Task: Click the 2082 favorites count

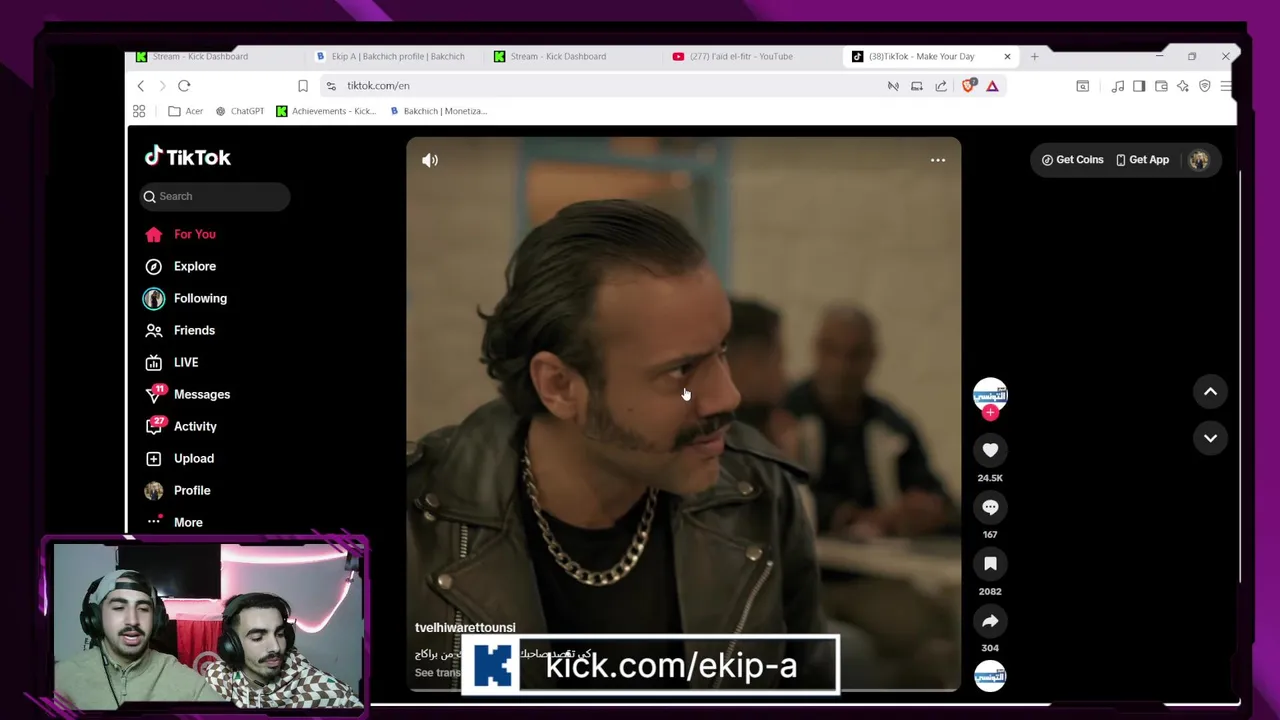Action: [990, 592]
